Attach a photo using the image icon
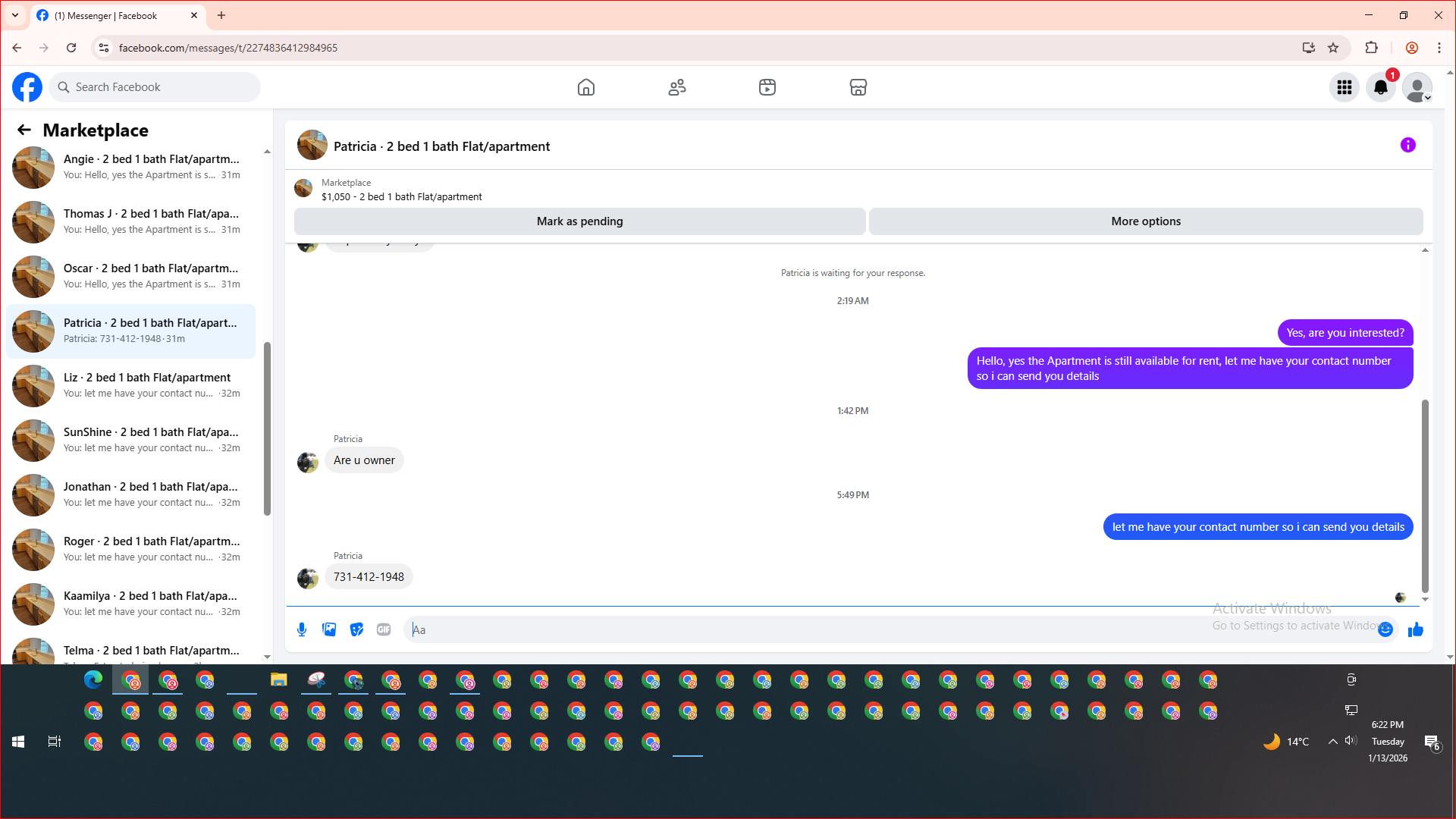 click(329, 629)
